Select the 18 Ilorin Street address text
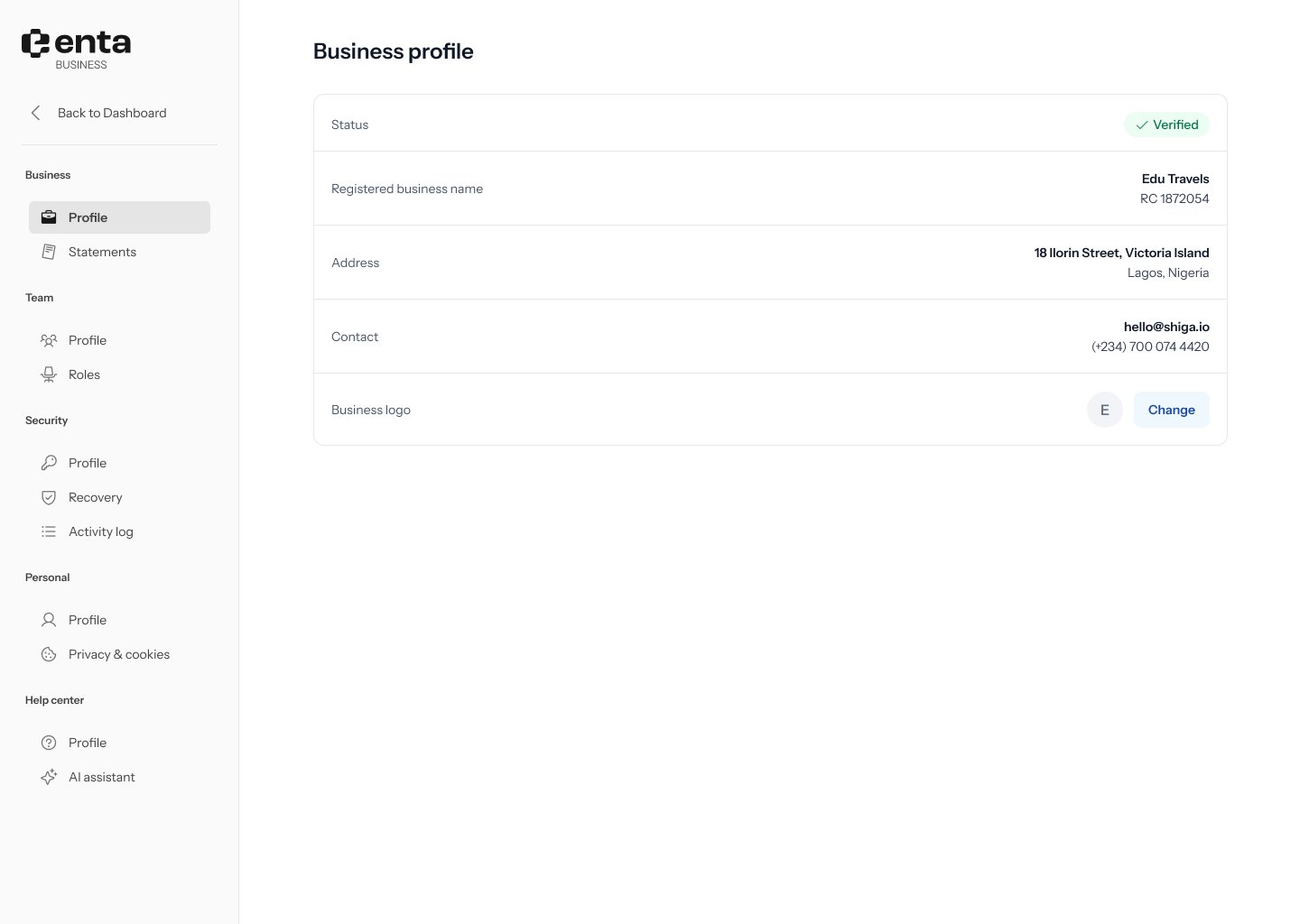 pyautogui.click(x=1121, y=253)
